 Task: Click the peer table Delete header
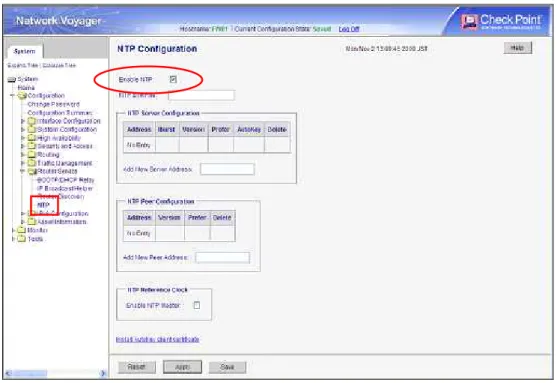[x=222, y=217]
